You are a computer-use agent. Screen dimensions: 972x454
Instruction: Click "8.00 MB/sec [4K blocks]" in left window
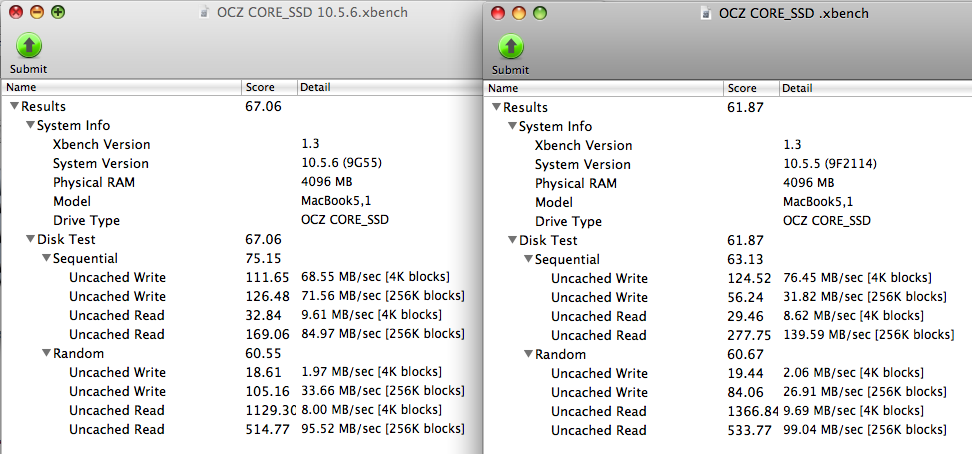(371, 410)
